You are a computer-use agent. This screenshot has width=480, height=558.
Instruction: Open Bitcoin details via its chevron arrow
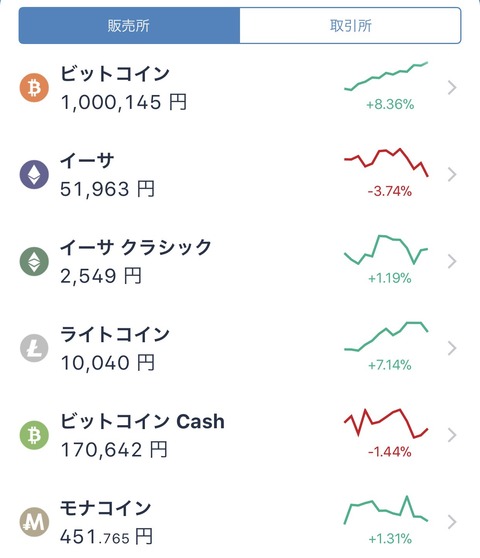(452, 88)
